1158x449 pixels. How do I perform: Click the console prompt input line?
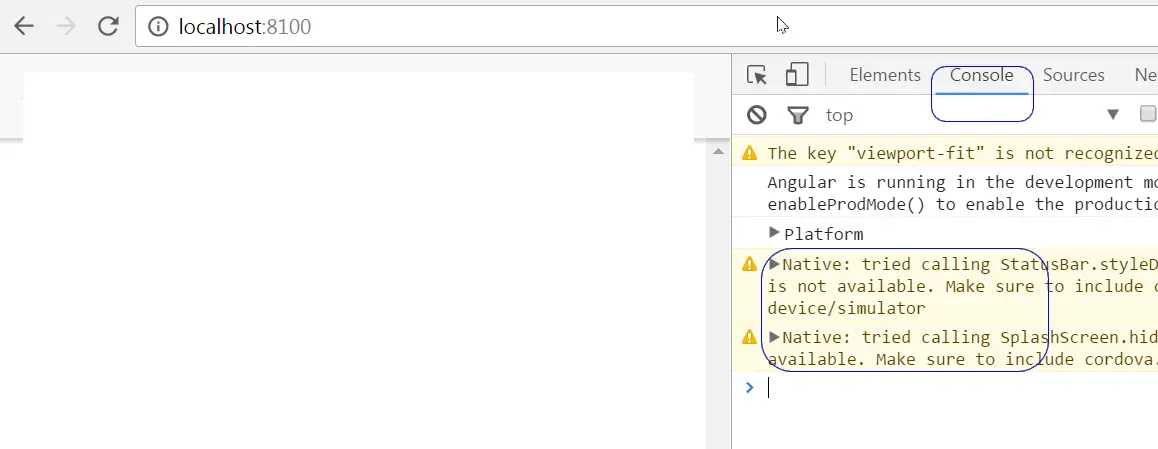tap(960, 387)
